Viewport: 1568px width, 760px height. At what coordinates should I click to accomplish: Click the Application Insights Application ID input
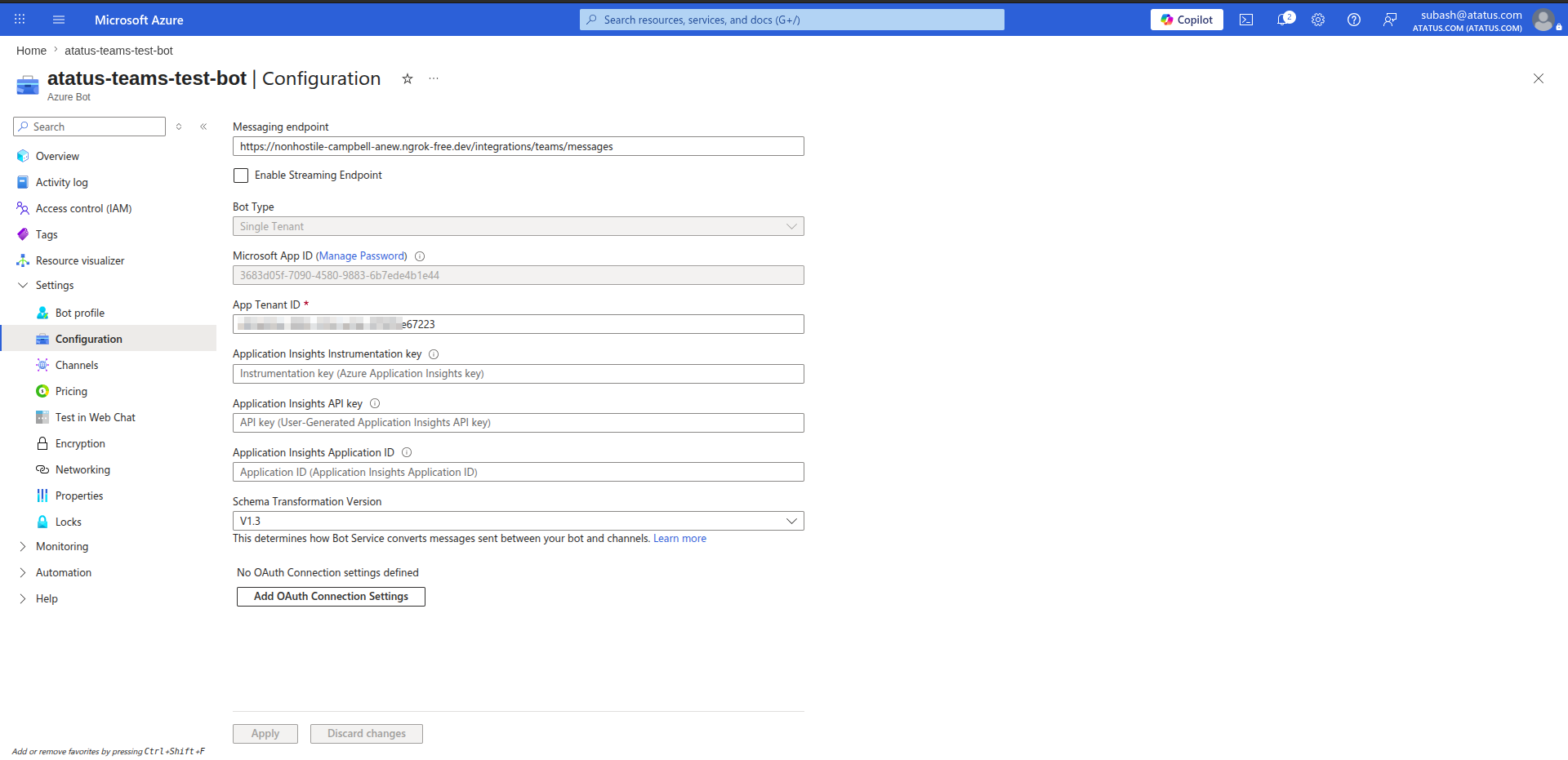pos(519,472)
